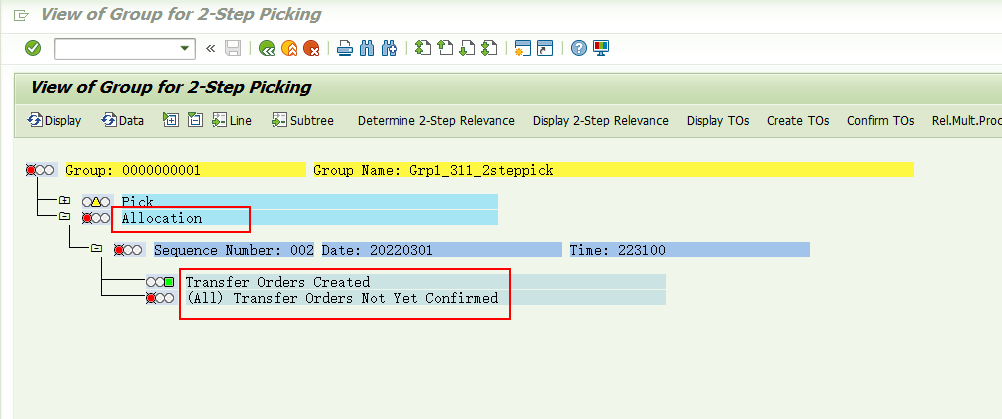Click (All) Transfer Orders Not Yet Confirmed
1002x419 pixels.
tap(342, 298)
